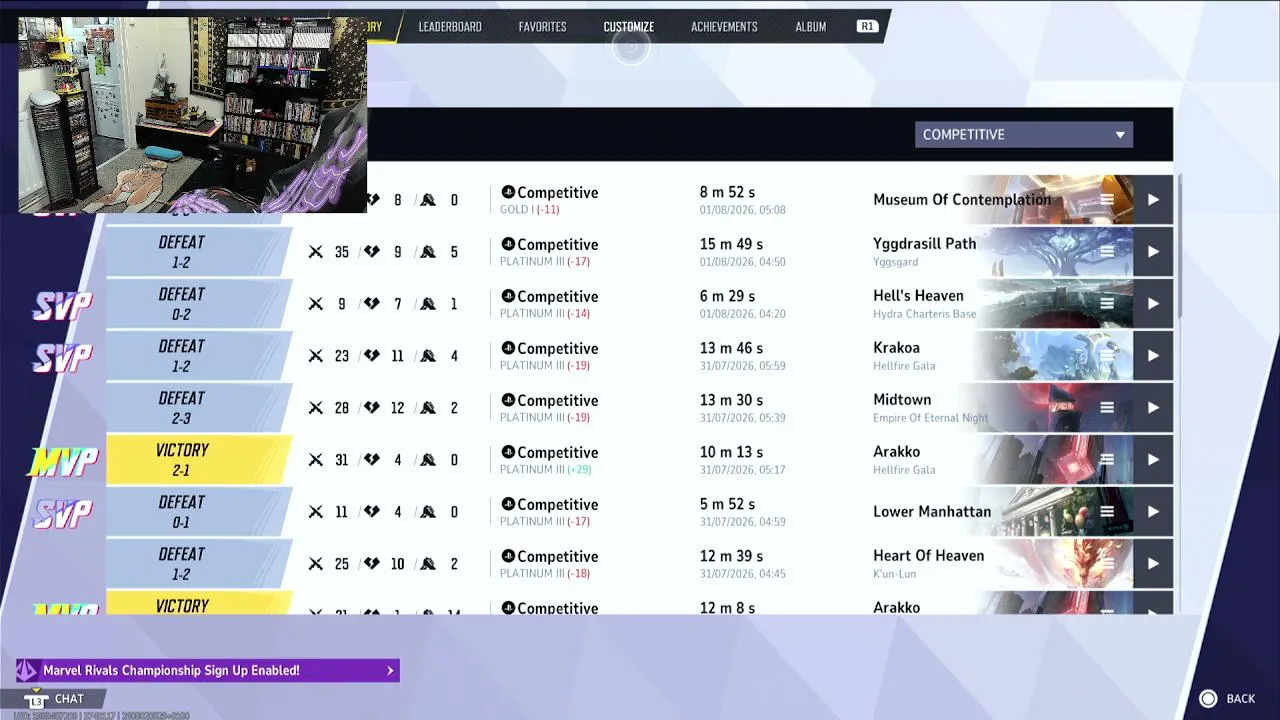Click the "PLATINUM III (+29)" rank change
The width and height of the screenshot is (1280, 720).
coord(546,470)
